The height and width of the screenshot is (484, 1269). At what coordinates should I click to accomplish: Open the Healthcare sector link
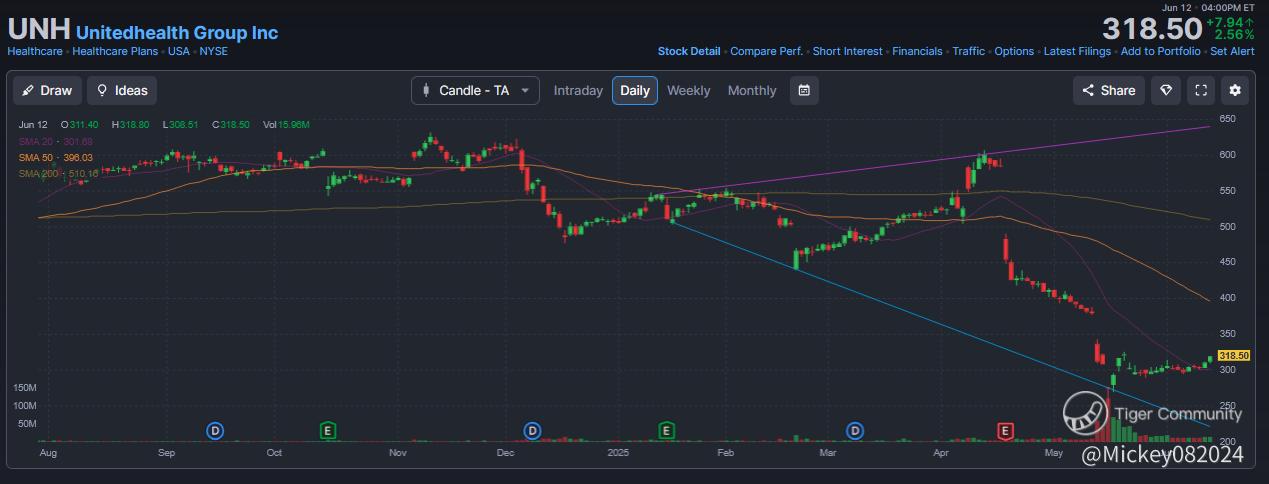(x=34, y=51)
